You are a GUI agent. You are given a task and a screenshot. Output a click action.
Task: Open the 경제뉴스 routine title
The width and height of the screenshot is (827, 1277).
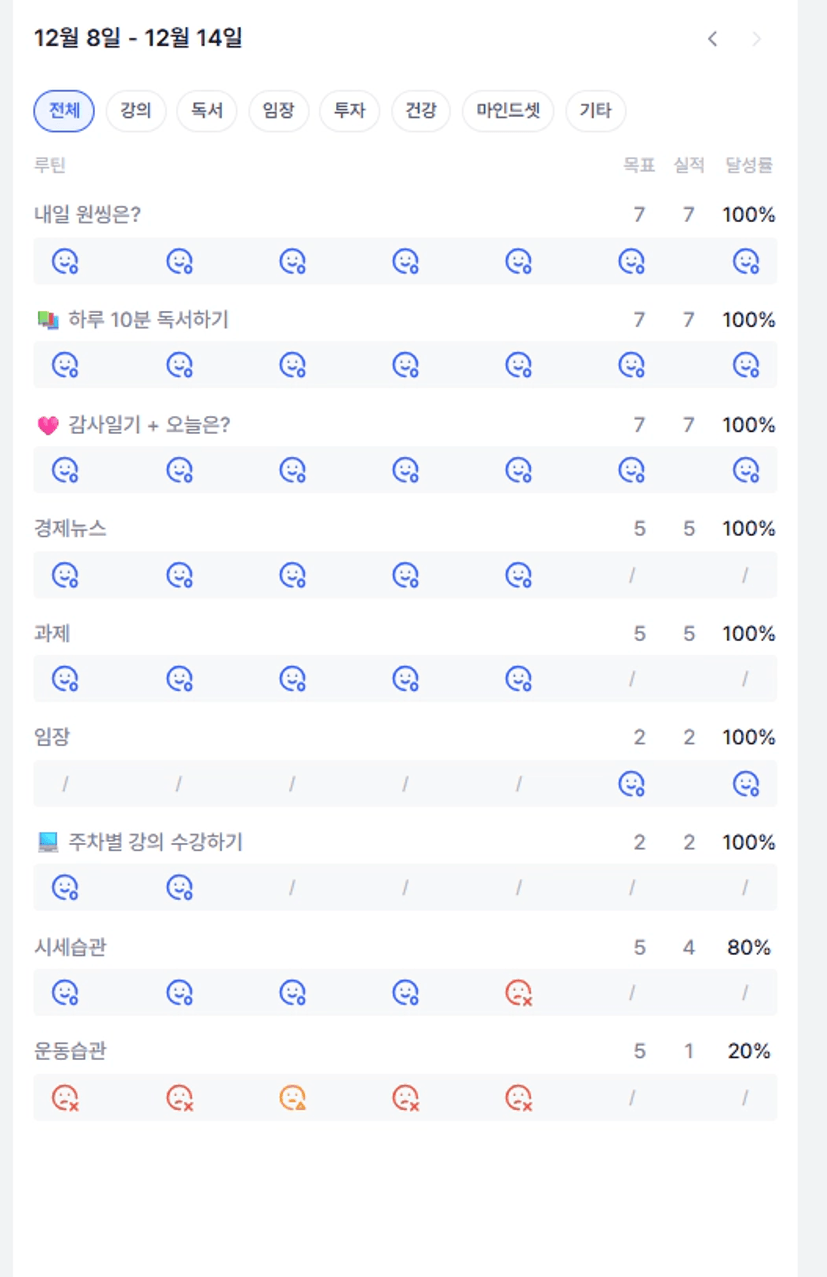(70, 529)
